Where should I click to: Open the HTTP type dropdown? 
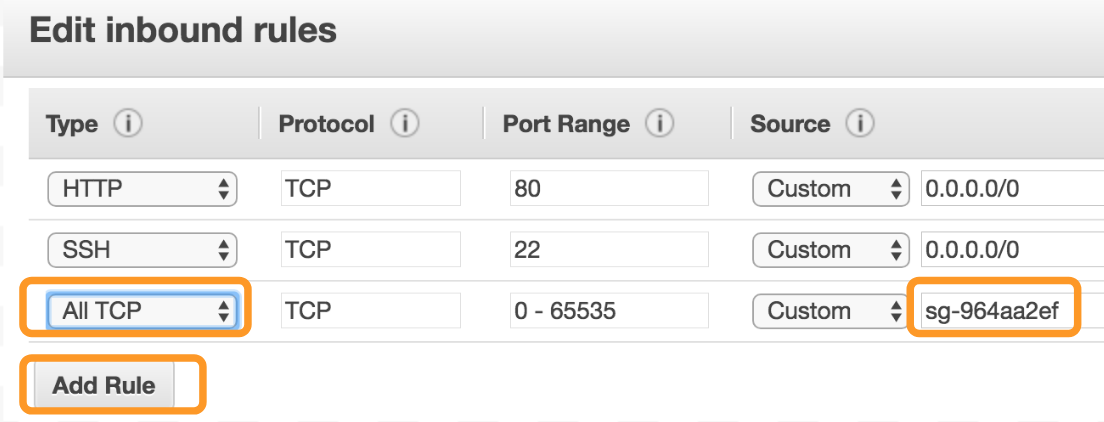pos(141,189)
